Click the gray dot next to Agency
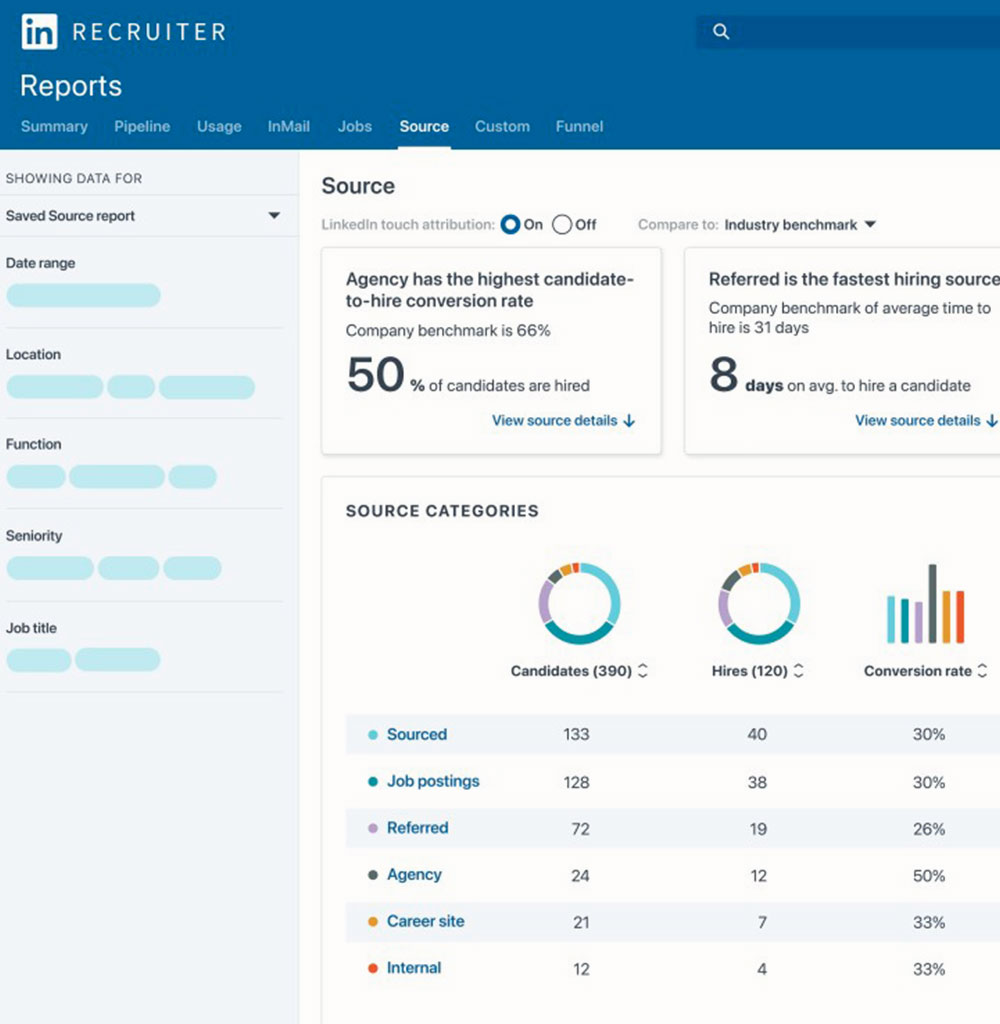Viewport: 1000px width, 1024px height. click(x=373, y=875)
